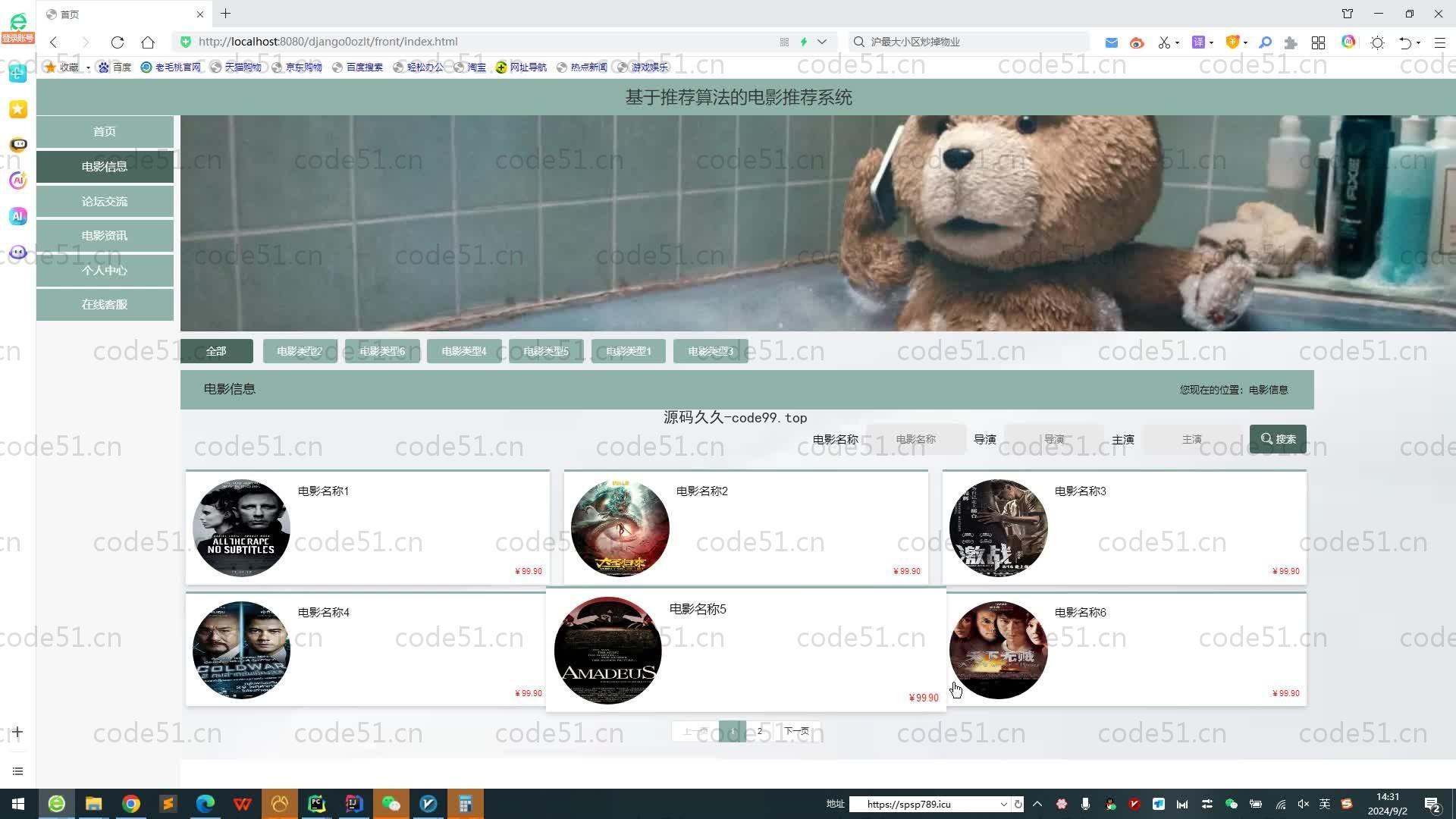Open Google Chrome from taskbar
Image resolution: width=1456 pixels, height=819 pixels.
[130, 804]
